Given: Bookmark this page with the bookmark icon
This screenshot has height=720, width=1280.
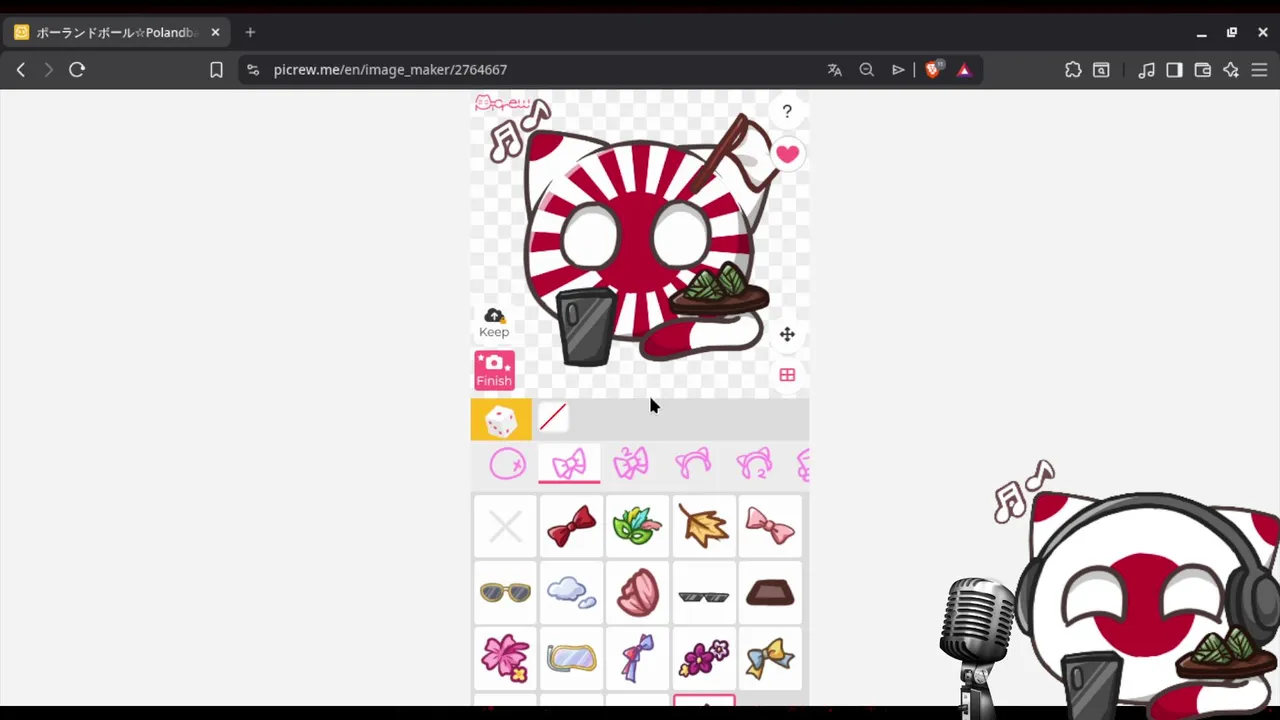Looking at the screenshot, I should (216, 70).
